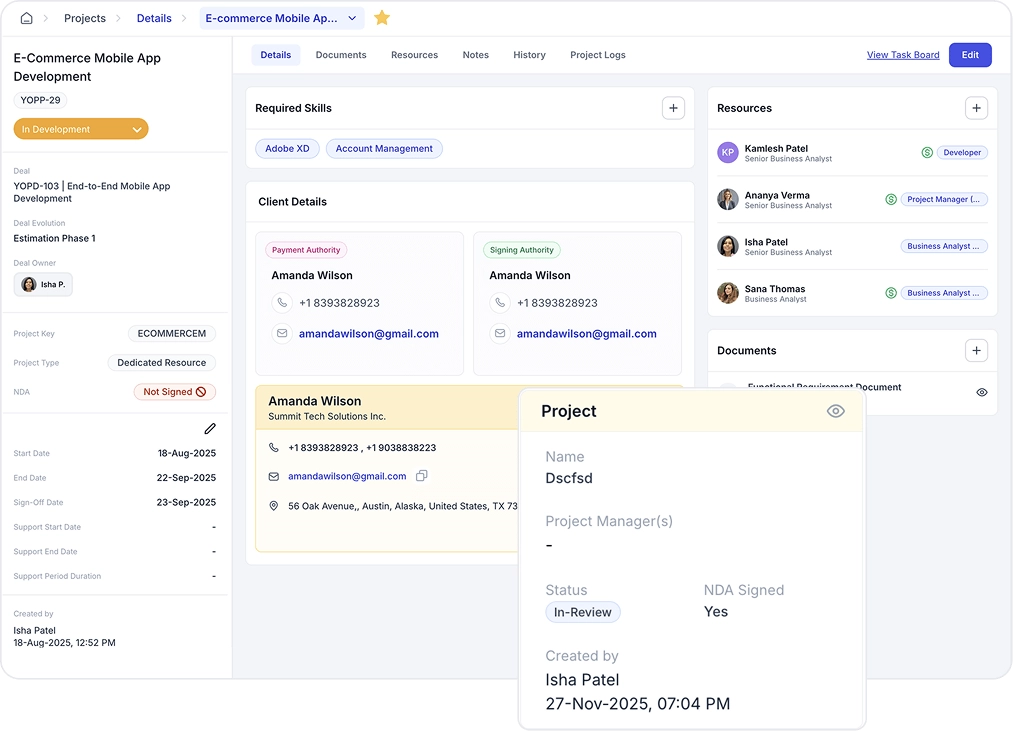Click the sign-off date 23-Sep-2025
The image size is (1013, 731).
pyautogui.click(x=186, y=502)
